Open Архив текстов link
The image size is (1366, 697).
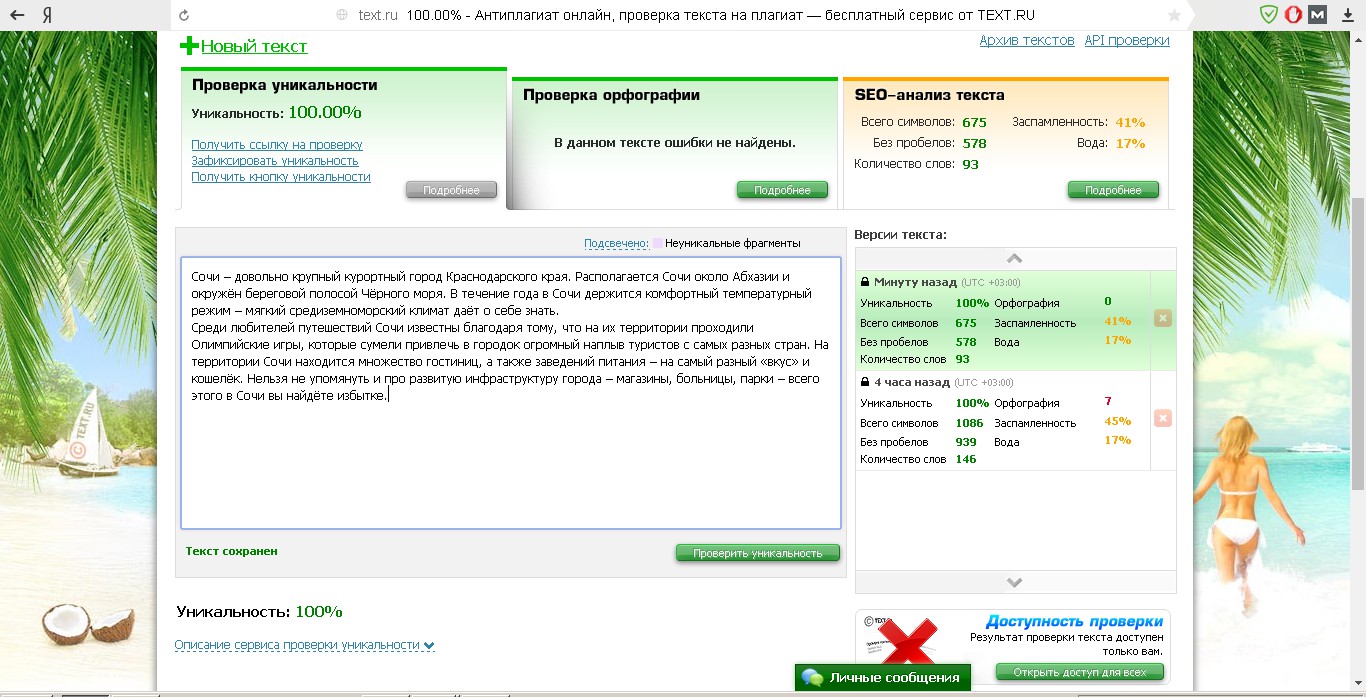pos(1027,40)
